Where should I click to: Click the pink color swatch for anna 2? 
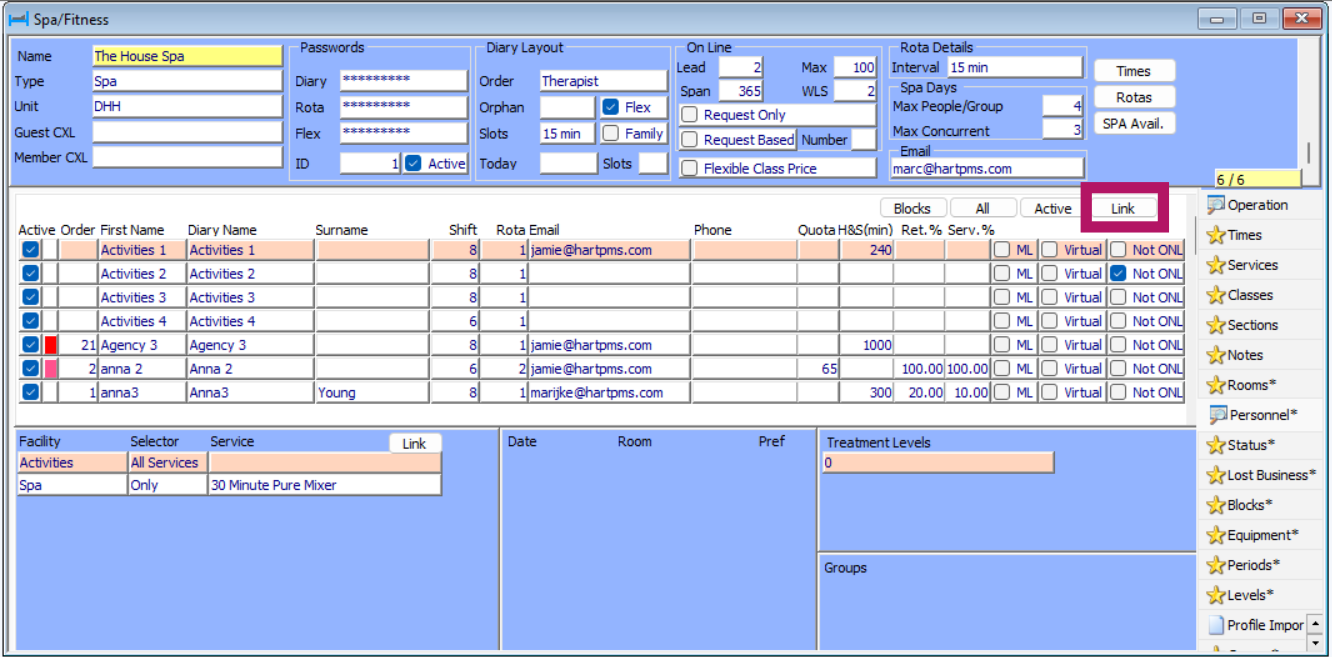tap(50, 369)
